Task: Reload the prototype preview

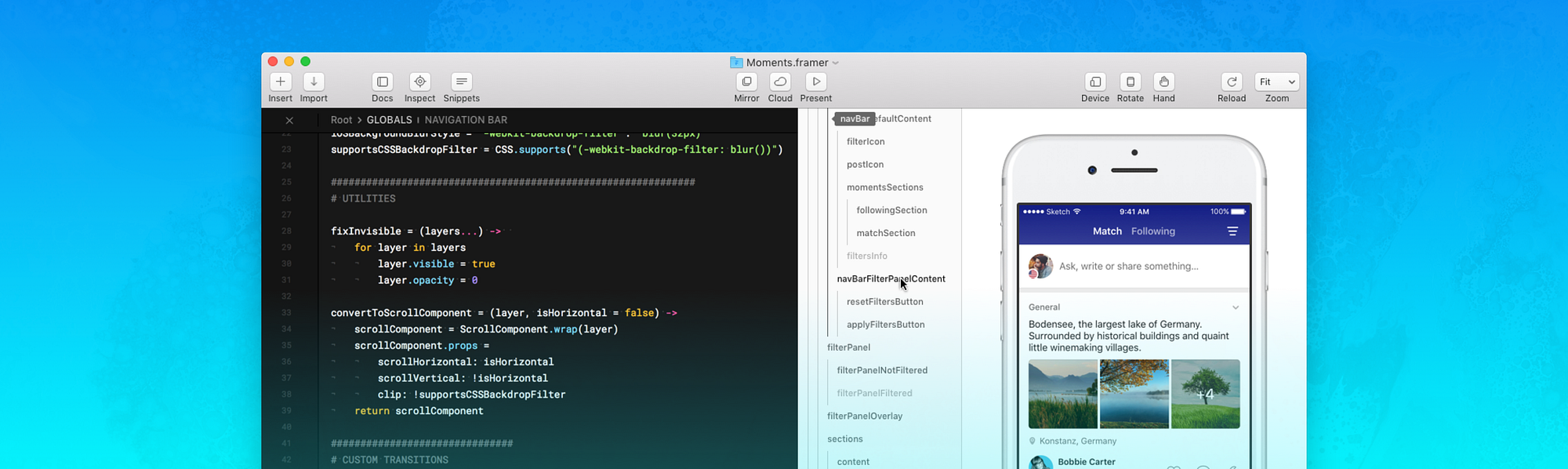Action: coord(1232,82)
